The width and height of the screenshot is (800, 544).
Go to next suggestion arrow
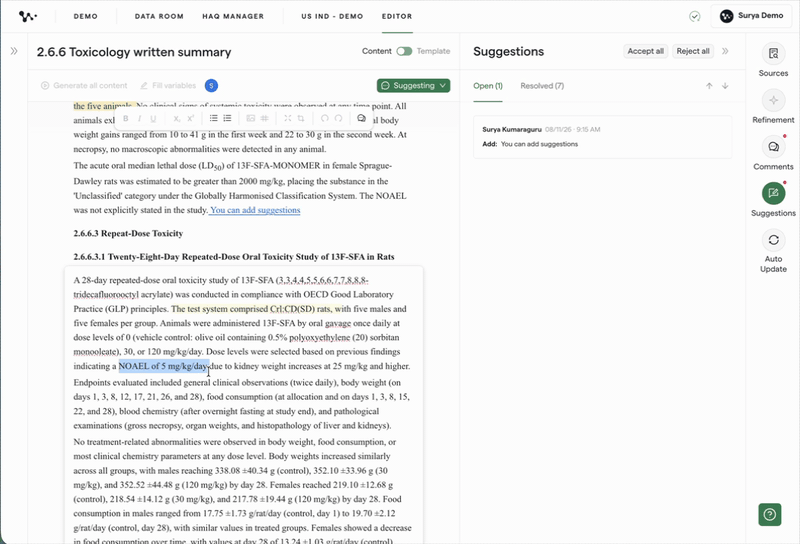[725, 86]
